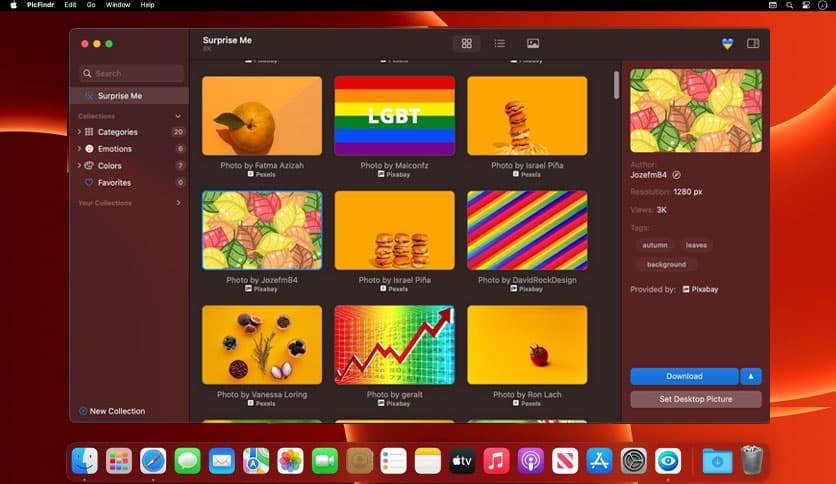Open Mail from the Dock
This screenshot has width=836, height=484.
click(x=222, y=461)
